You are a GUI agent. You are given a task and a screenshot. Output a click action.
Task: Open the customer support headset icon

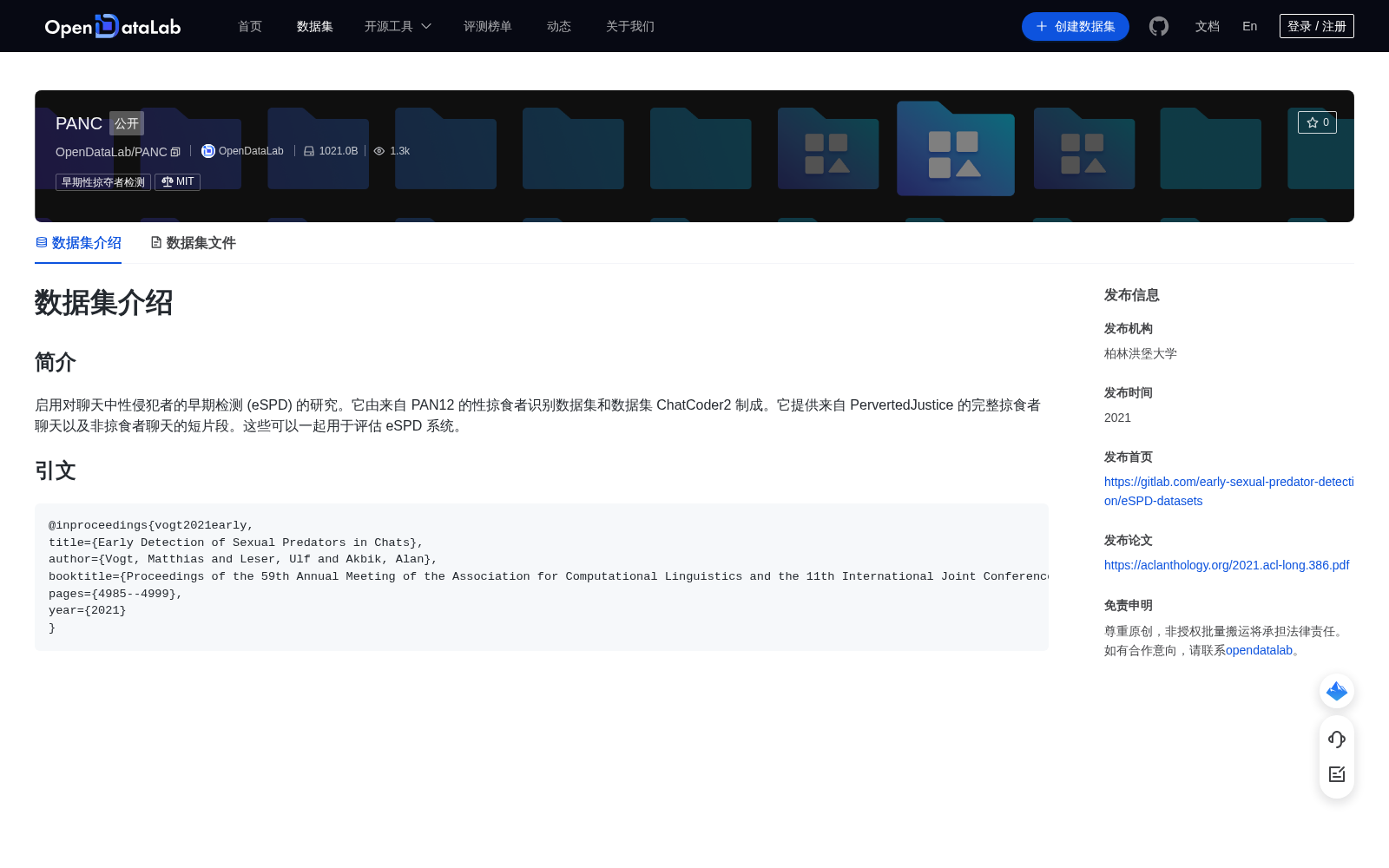[x=1337, y=740]
